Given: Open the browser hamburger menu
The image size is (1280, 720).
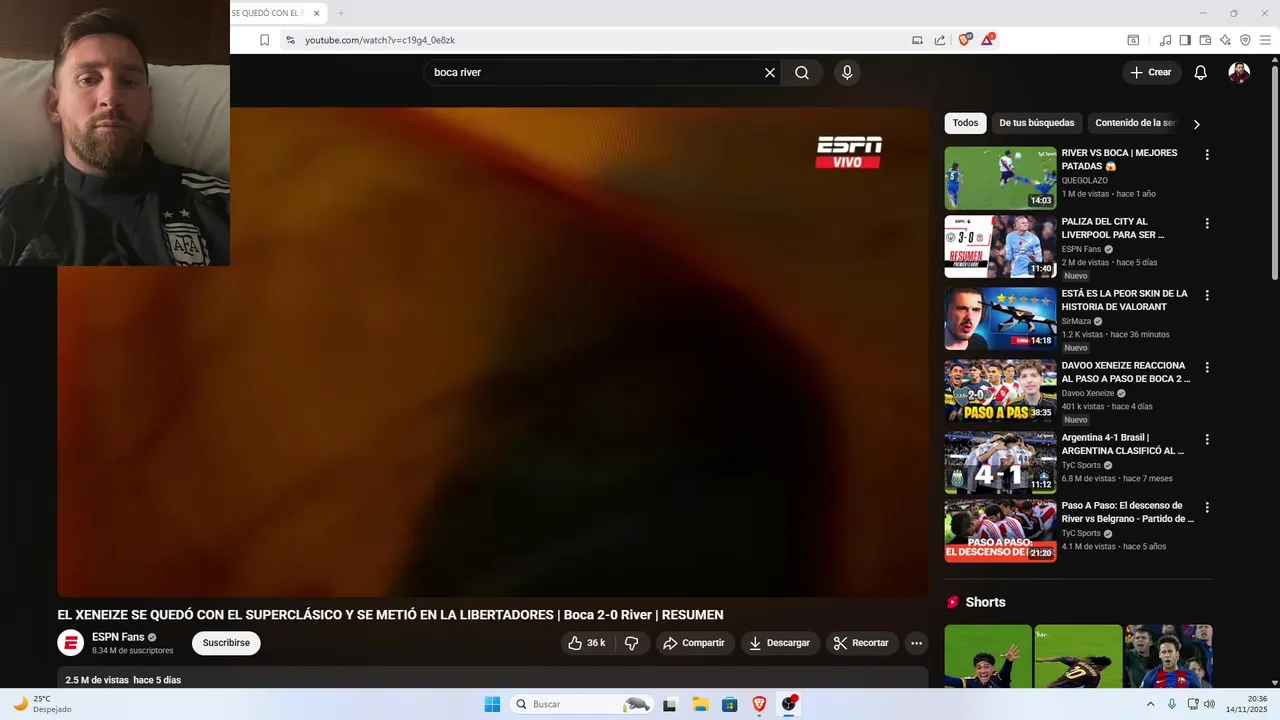Looking at the screenshot, I should (x=1265, y=40).
